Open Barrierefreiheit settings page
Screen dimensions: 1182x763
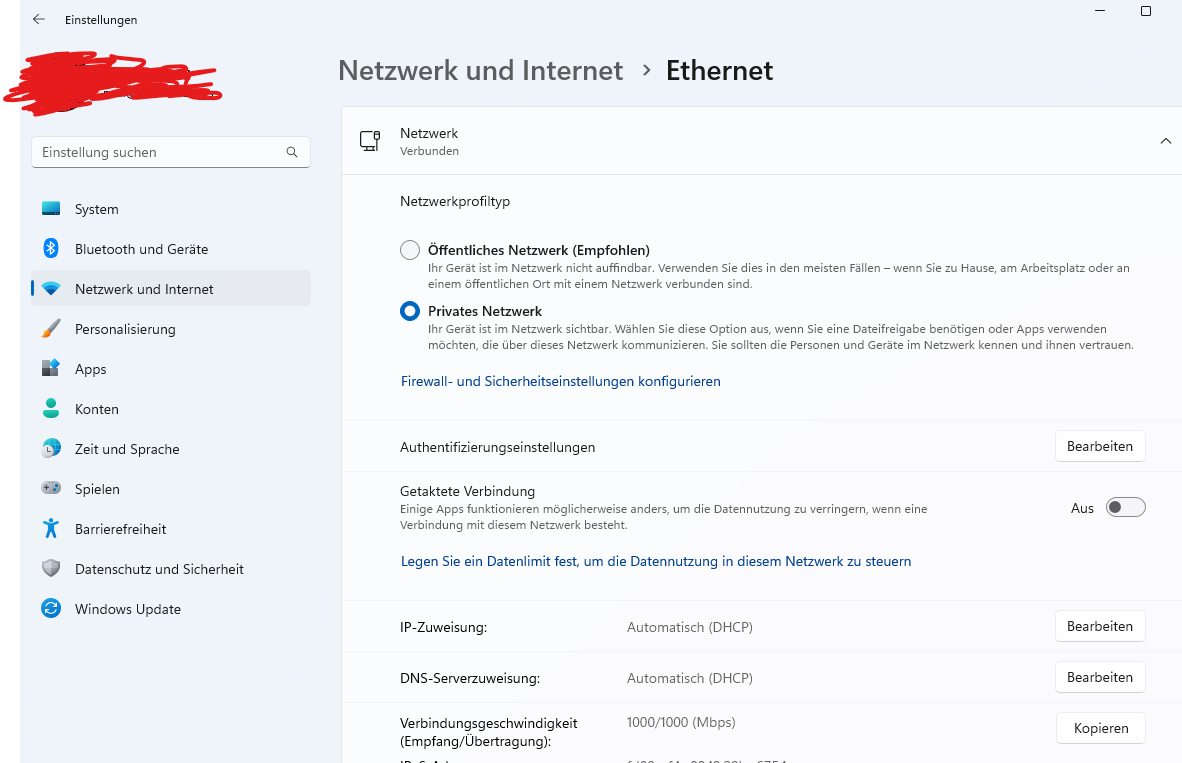point(120,529)
